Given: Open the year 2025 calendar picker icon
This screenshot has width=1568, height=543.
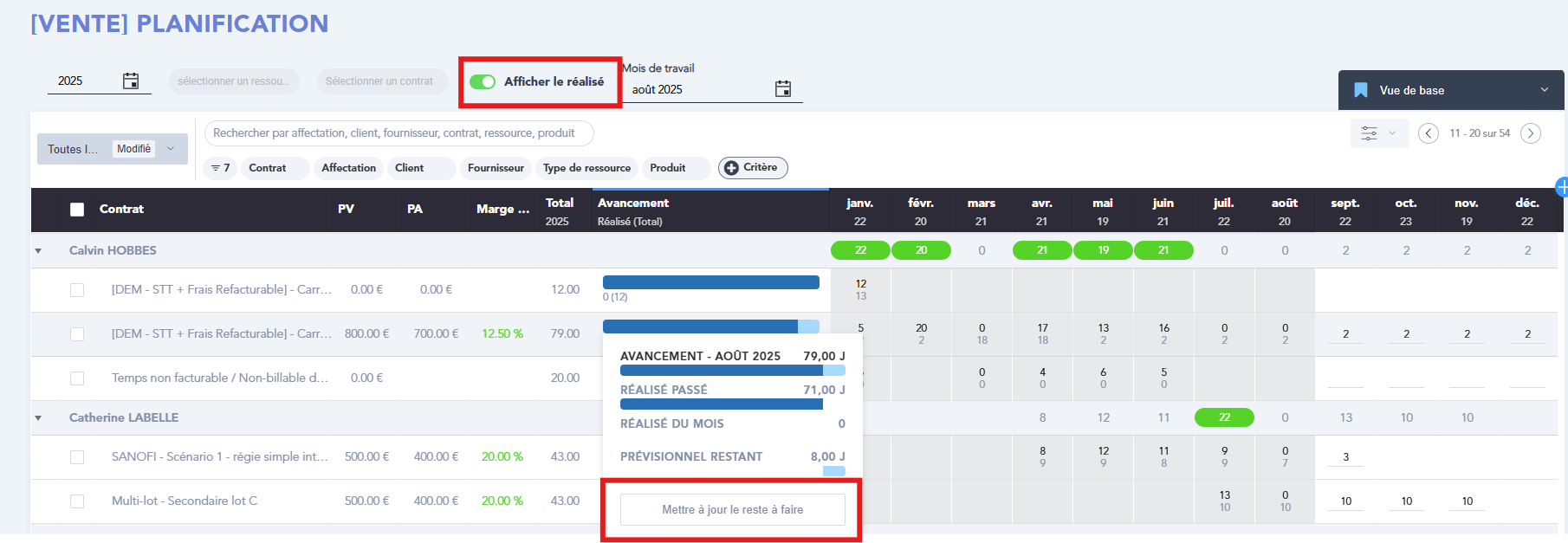Looking at the screenshot, I should 131,81.
